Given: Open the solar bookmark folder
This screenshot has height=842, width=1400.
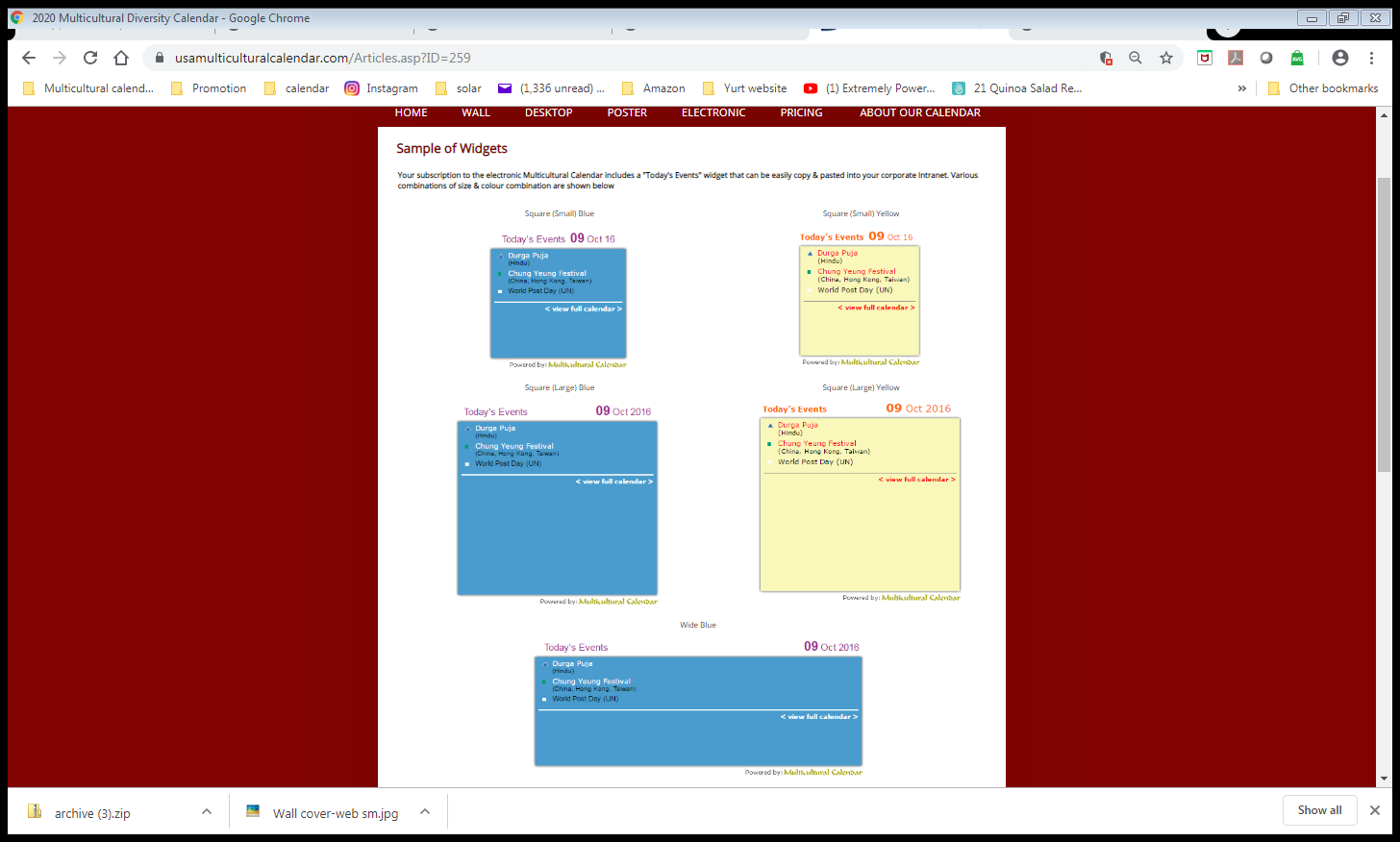Looking at the screenshot, I should [459, 88].
